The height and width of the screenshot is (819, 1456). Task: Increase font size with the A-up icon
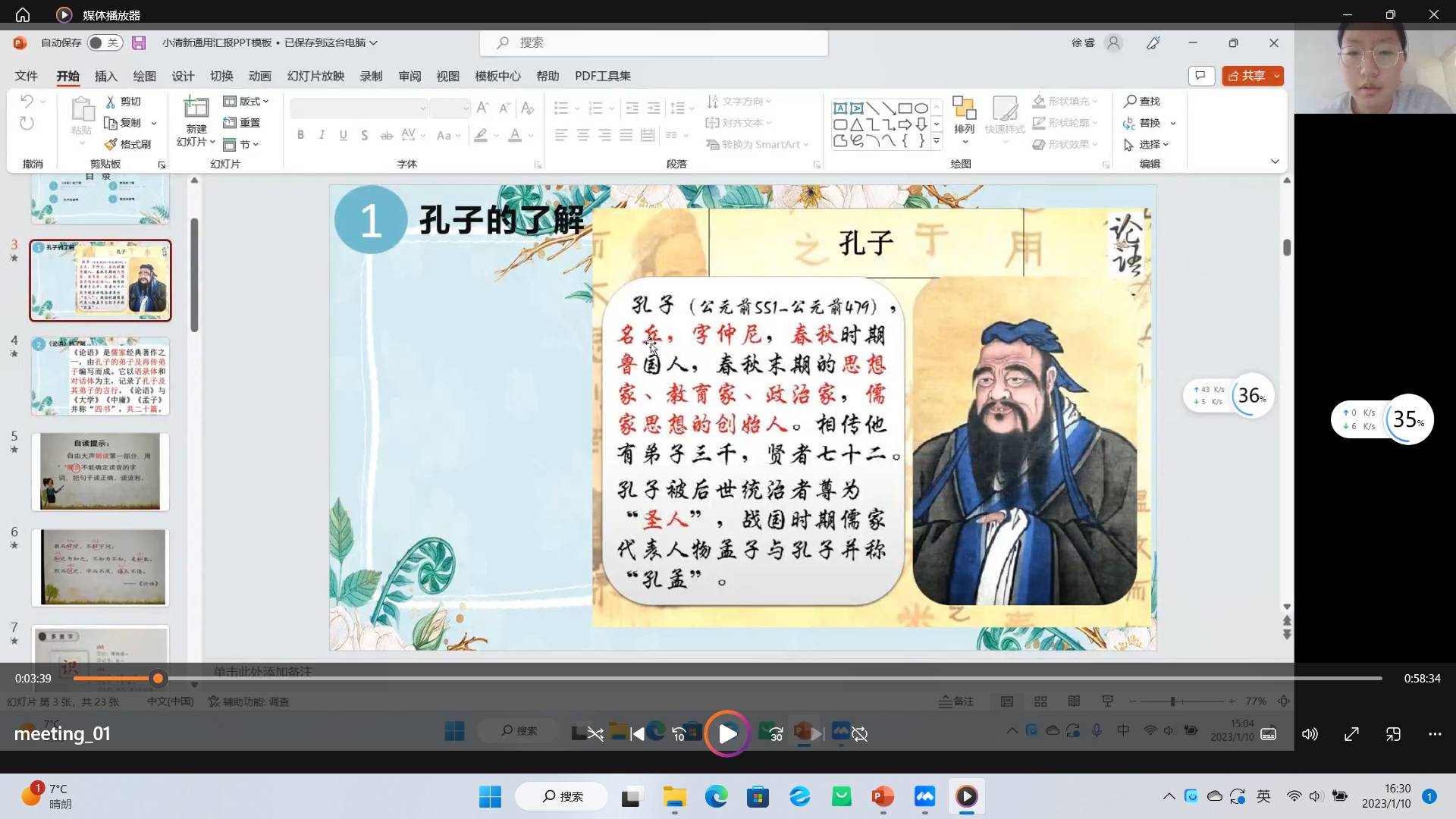coord(482,108)
